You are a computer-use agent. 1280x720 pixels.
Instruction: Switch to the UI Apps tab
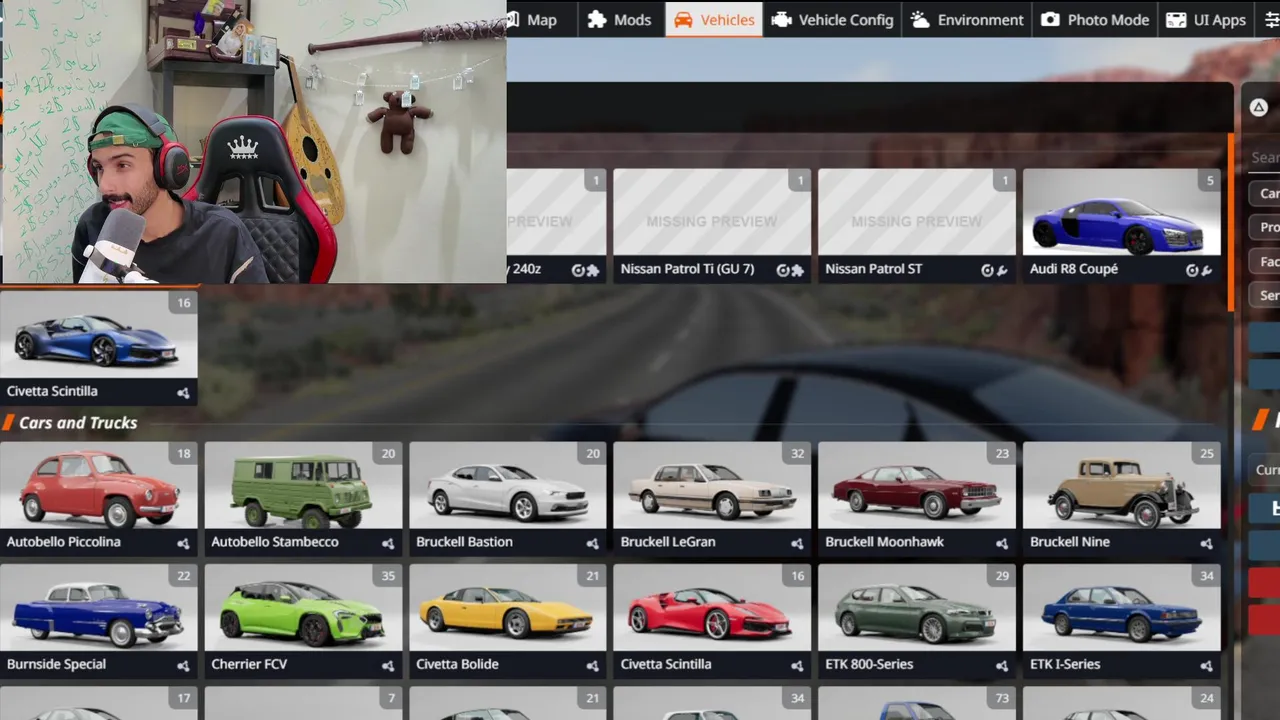pos(1206,20)
